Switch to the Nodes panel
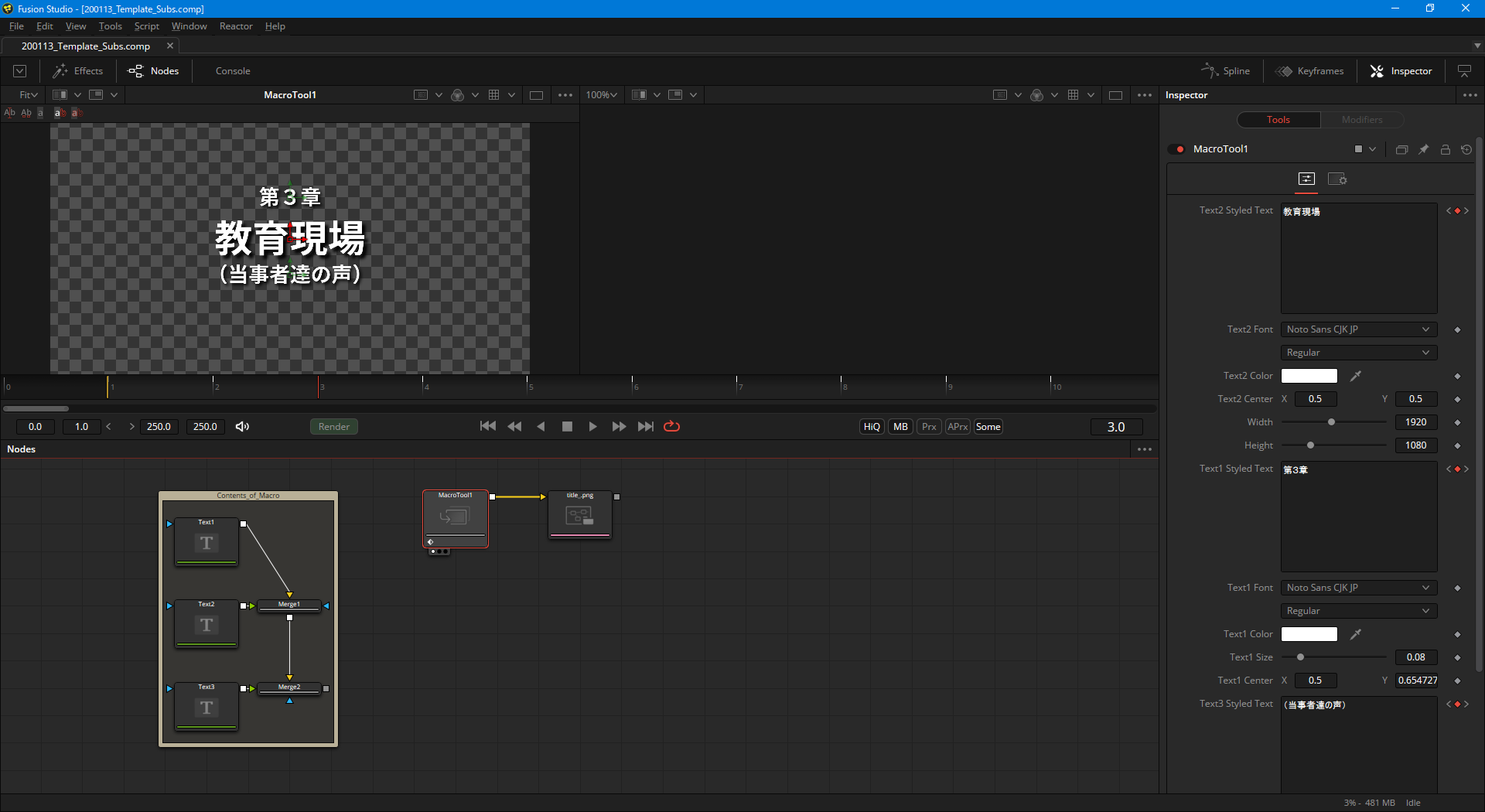Screen dimensions: 1485x812 pos(153,71)
